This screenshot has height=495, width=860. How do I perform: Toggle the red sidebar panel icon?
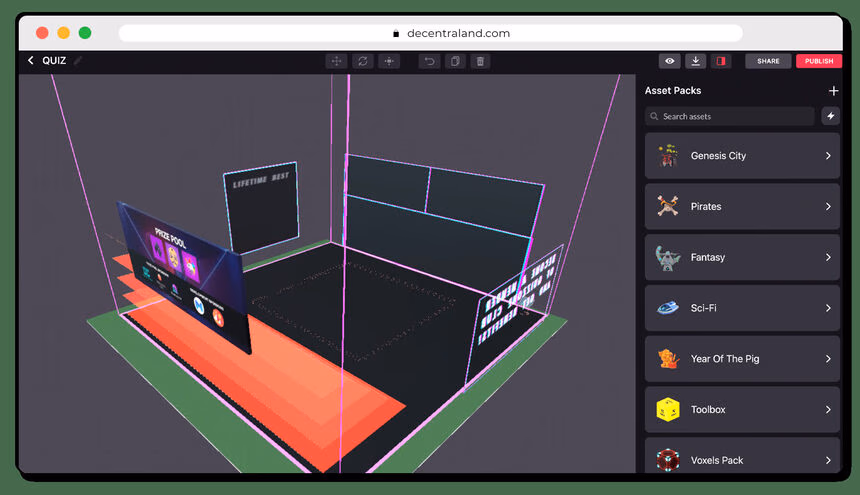[721, 61]
